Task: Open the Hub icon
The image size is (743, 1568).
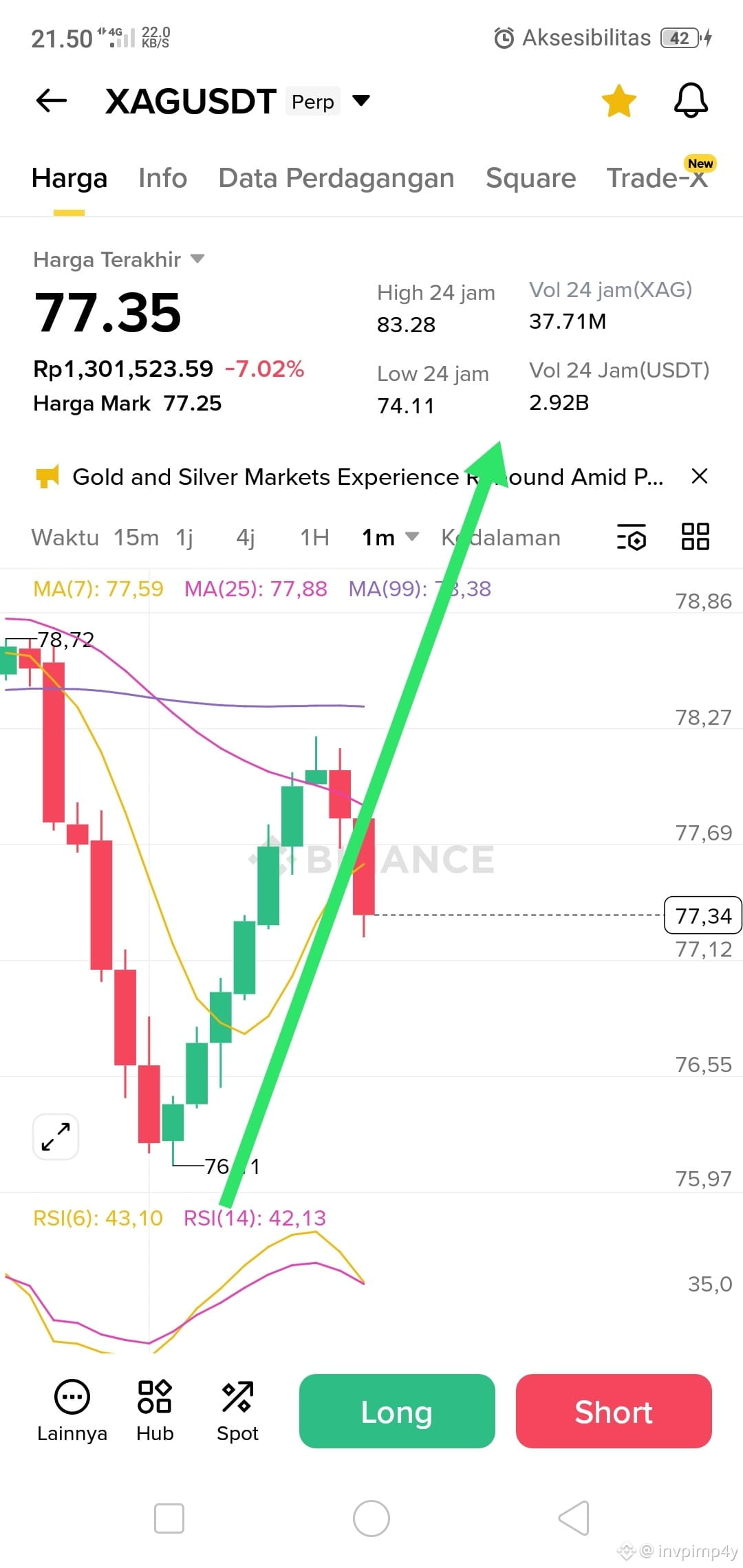Action: pos(155,1411)
